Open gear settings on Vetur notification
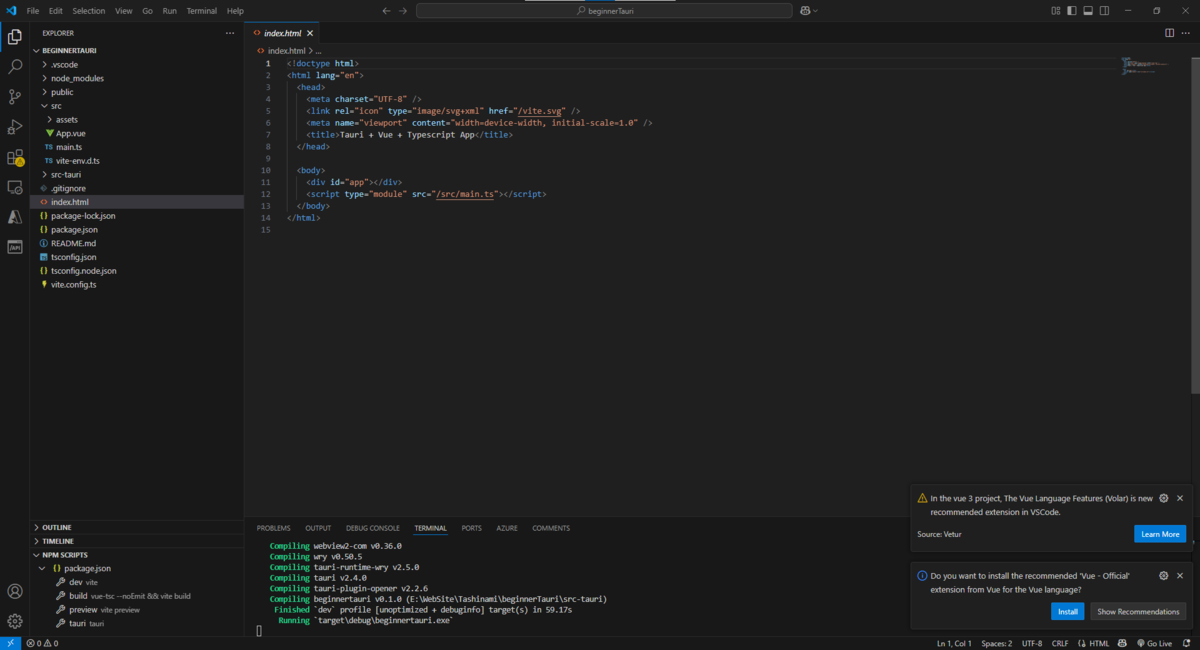 pos(1163,498)
